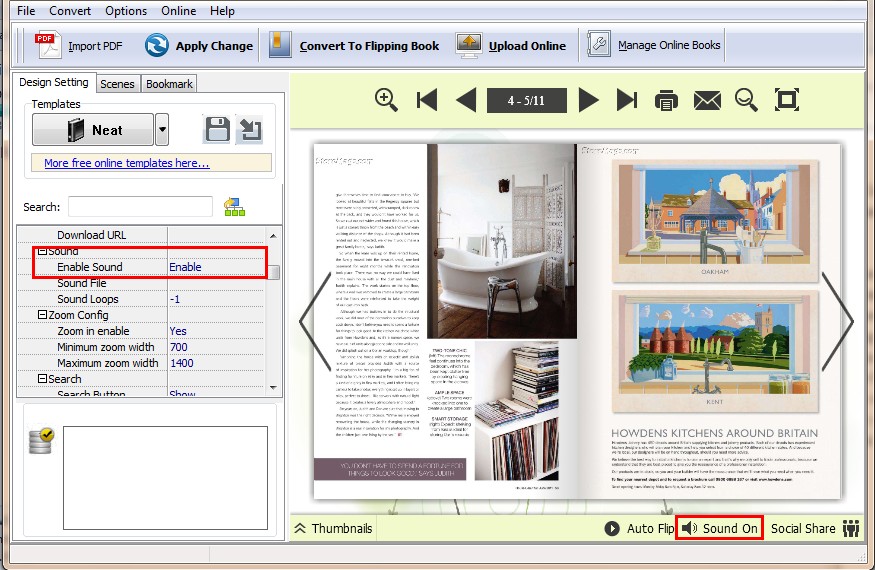The height and width of the screenshot is (570, 875).
Task: Click the settings list scroll up arrow
Action: [x=273, y=236]
